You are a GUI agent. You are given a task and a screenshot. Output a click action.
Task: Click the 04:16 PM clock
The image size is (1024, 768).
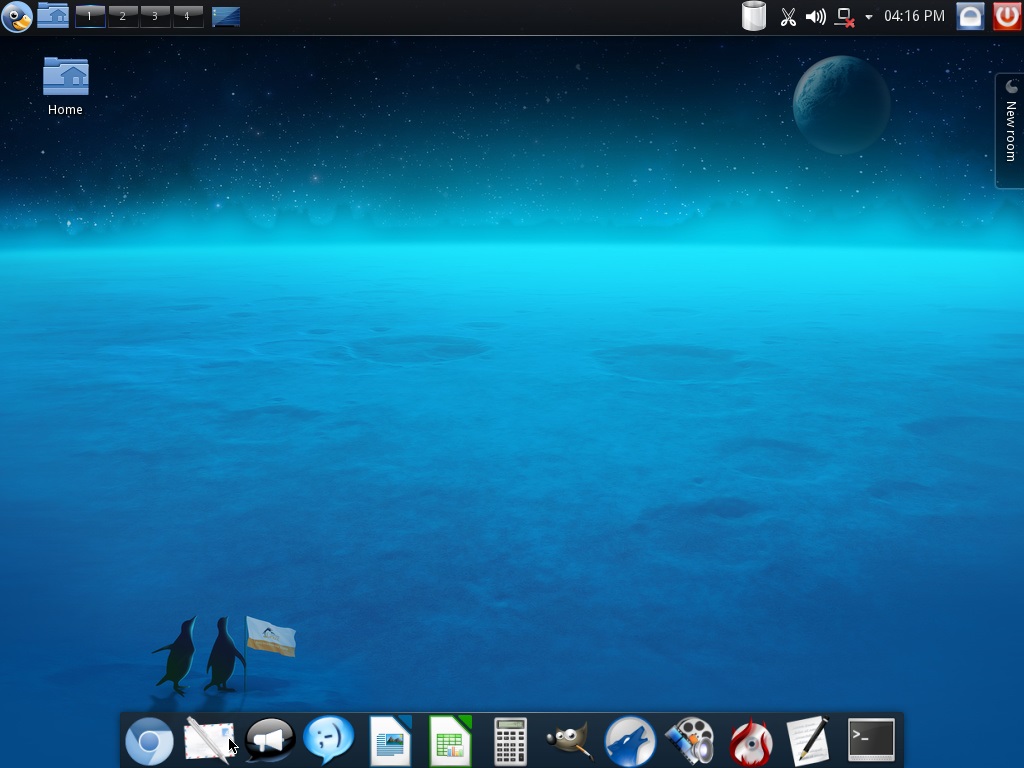point(914,16)
